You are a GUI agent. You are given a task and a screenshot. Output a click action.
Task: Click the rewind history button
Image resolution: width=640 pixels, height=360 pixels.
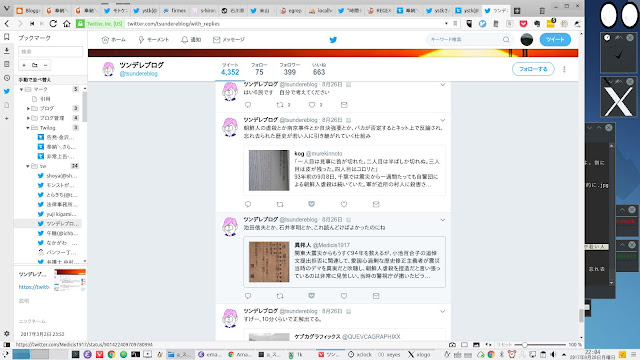[x=32, y=24]
